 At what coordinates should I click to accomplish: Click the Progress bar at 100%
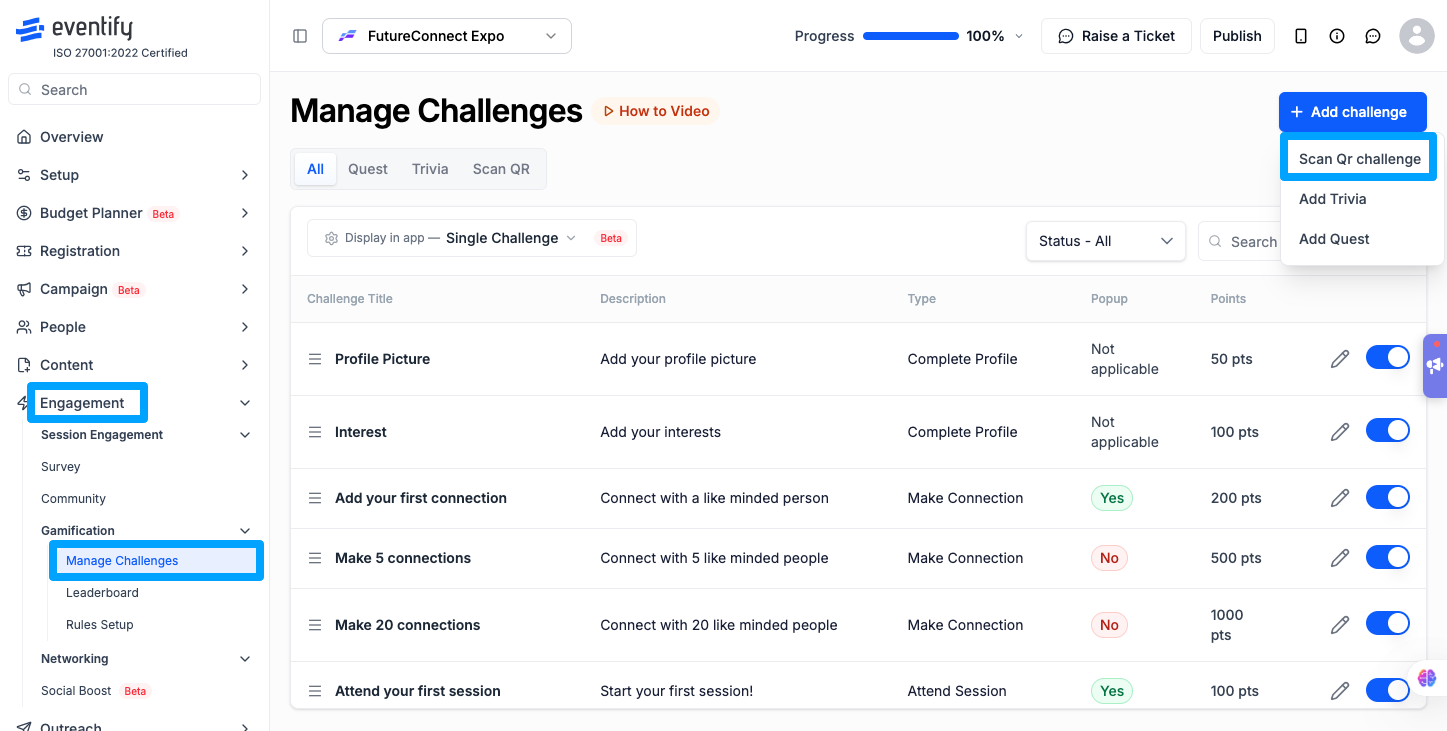click(910, 36)
